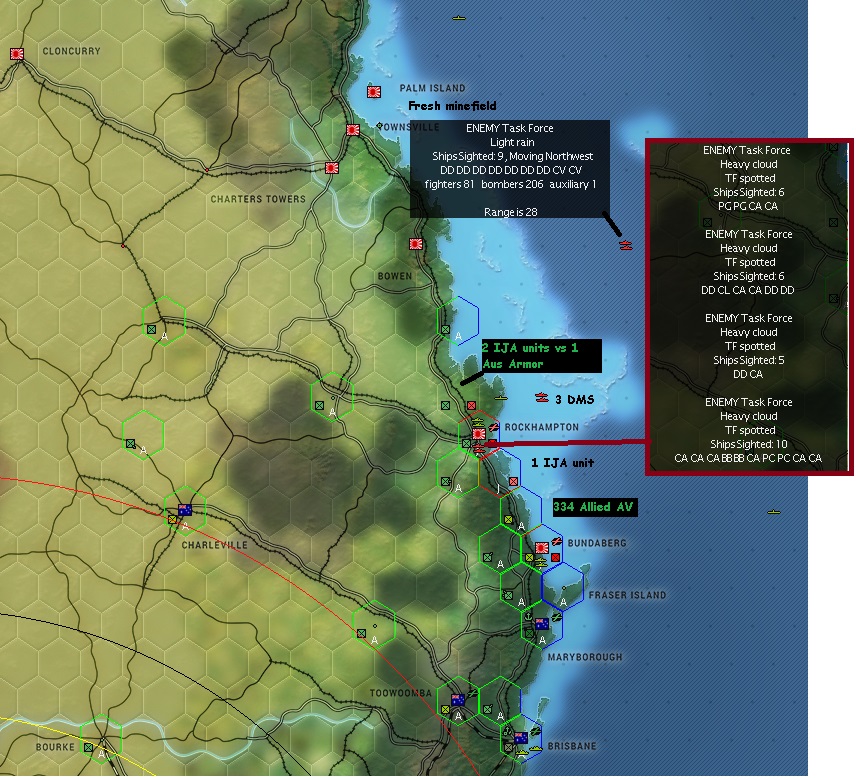Select the Australian flag at Brisbane

521,738
